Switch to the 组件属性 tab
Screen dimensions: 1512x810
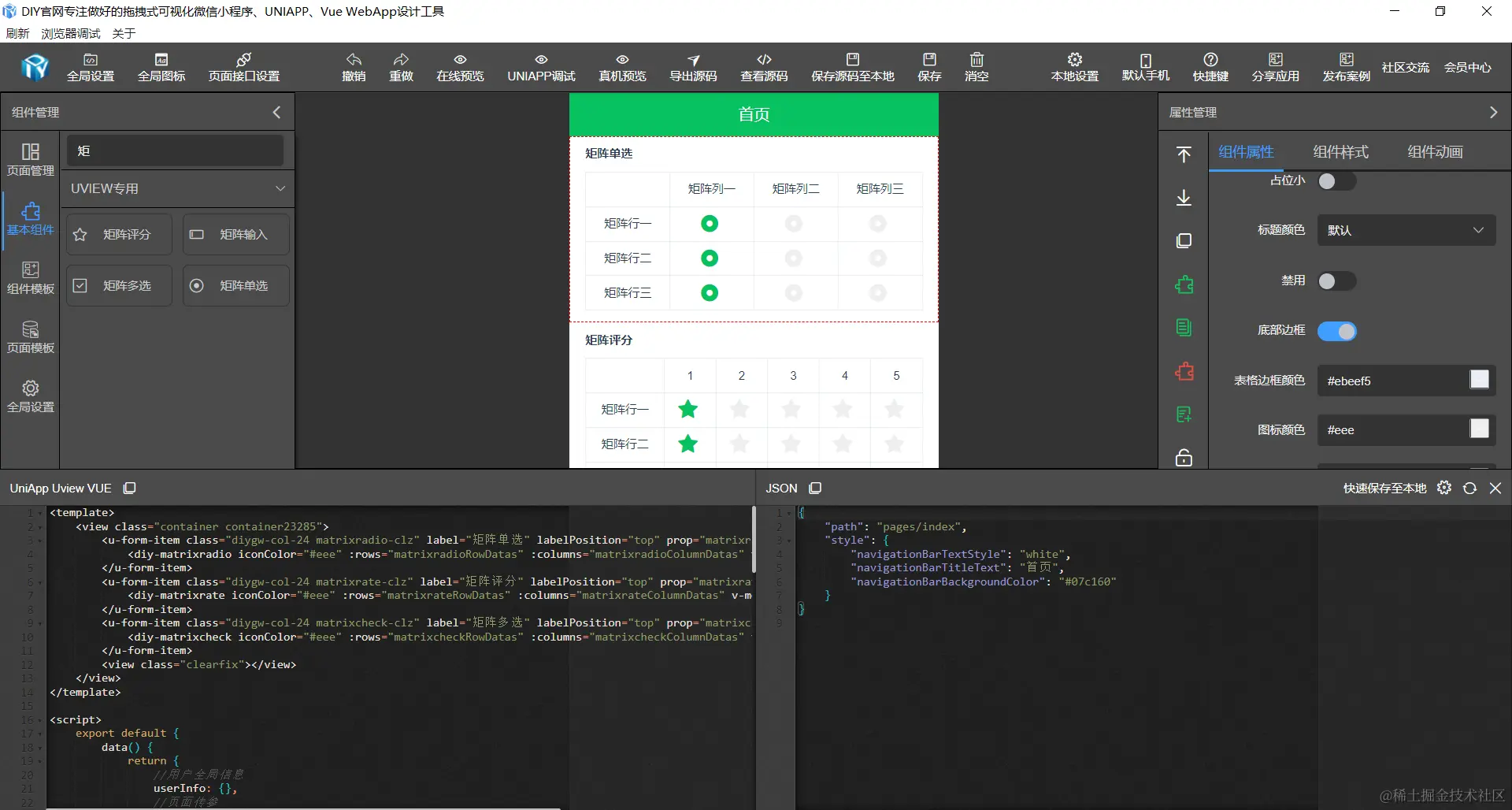[x=1246, y=152]
